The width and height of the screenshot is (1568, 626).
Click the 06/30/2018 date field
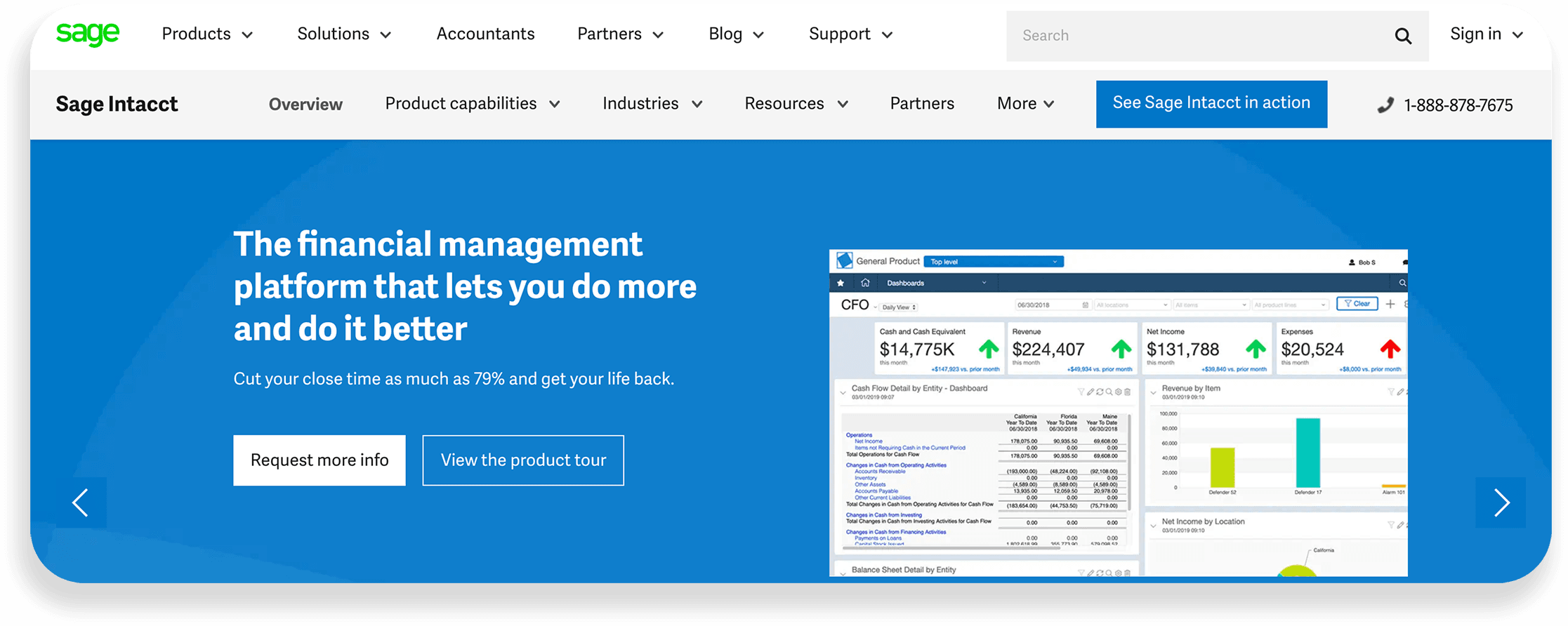pyautogui.click(x=1053, y=305)
